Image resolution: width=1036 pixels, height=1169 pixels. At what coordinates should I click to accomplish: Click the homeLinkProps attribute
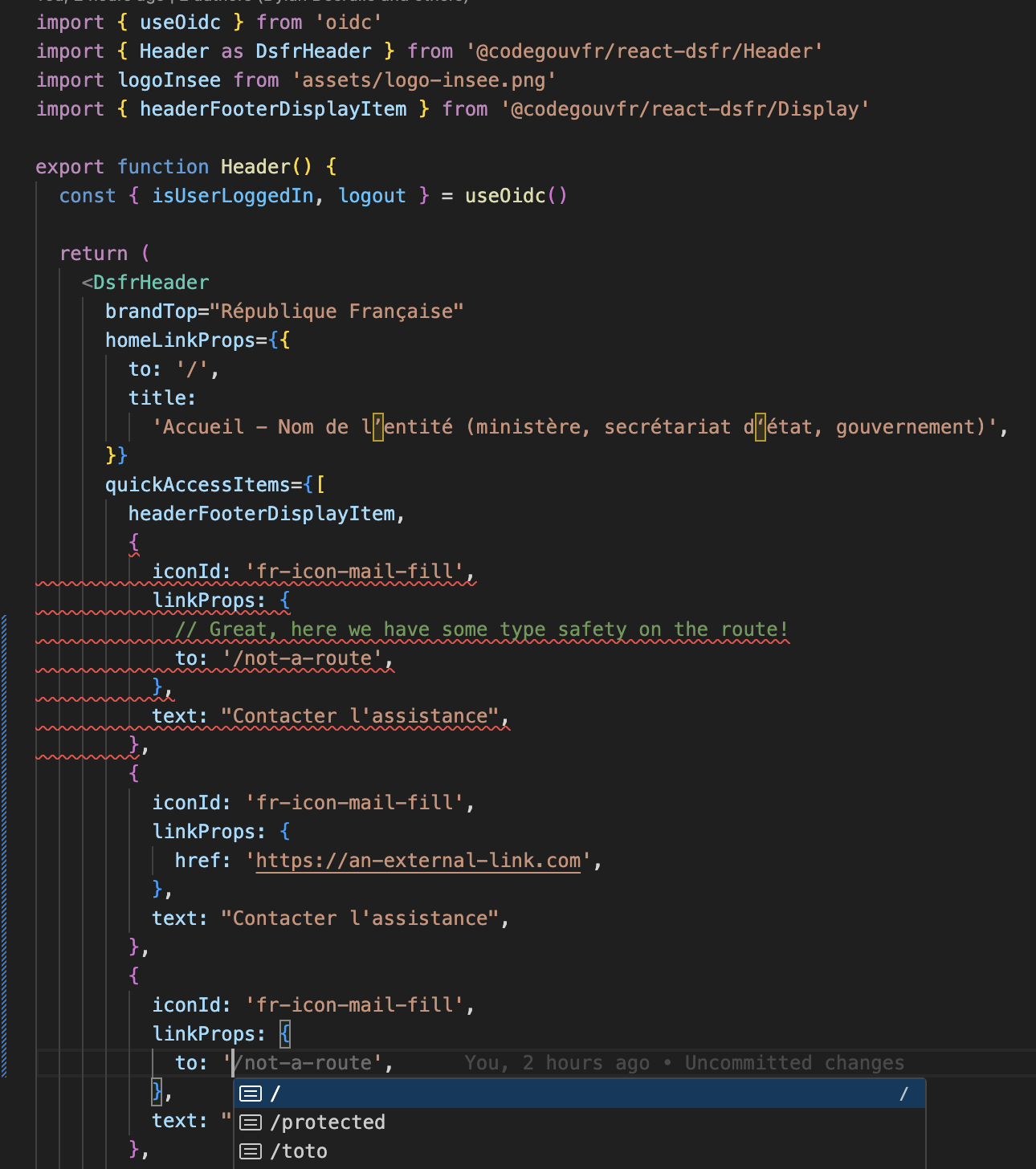(180, 340)
